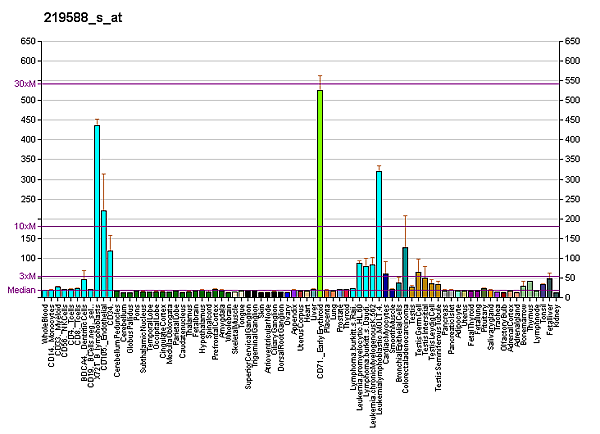Screen dimensions: 600x434
Task: Click the Pons x-axis label
Action: tap(136, 313)
